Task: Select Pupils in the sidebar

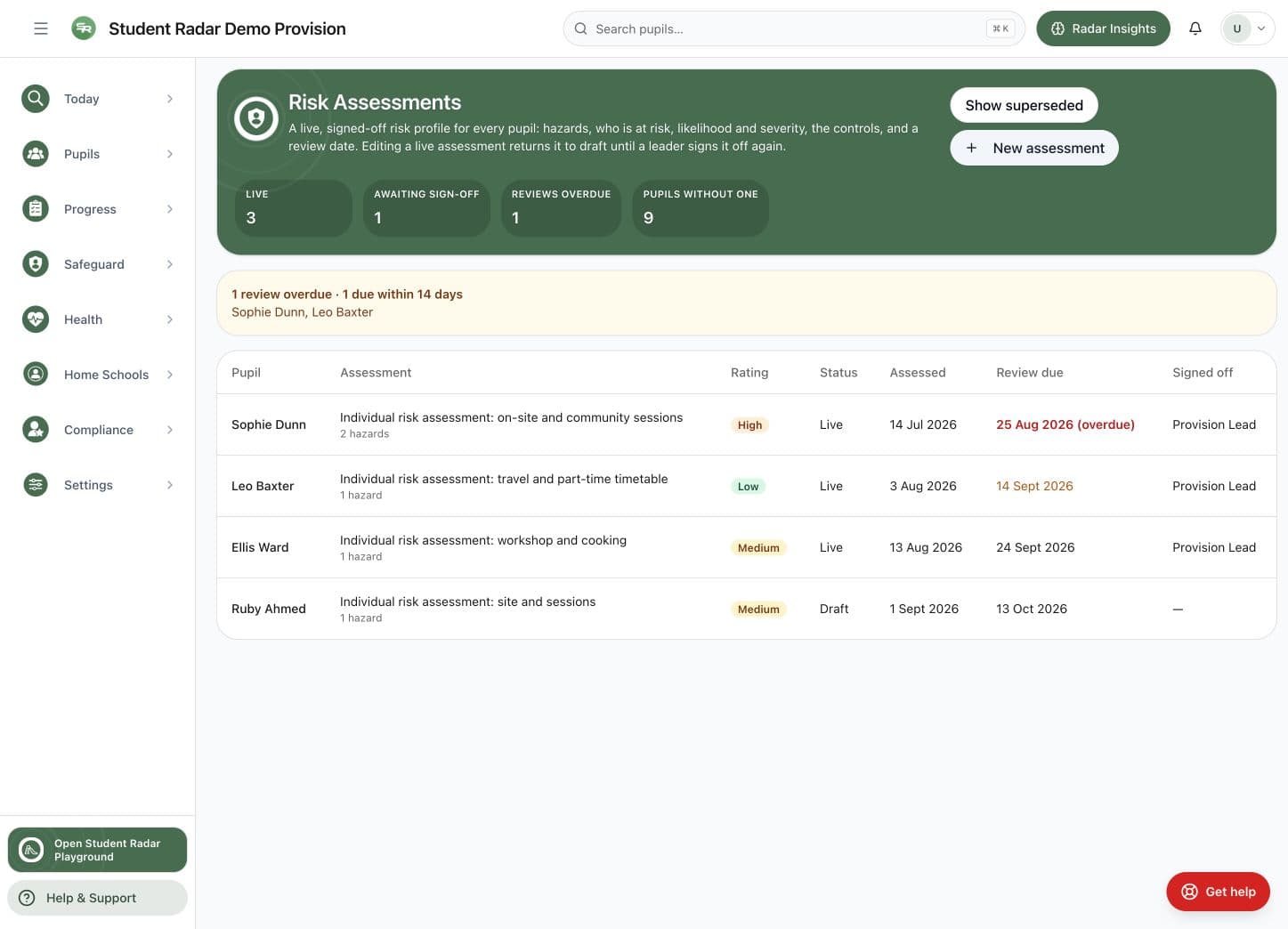Action: 98,154
